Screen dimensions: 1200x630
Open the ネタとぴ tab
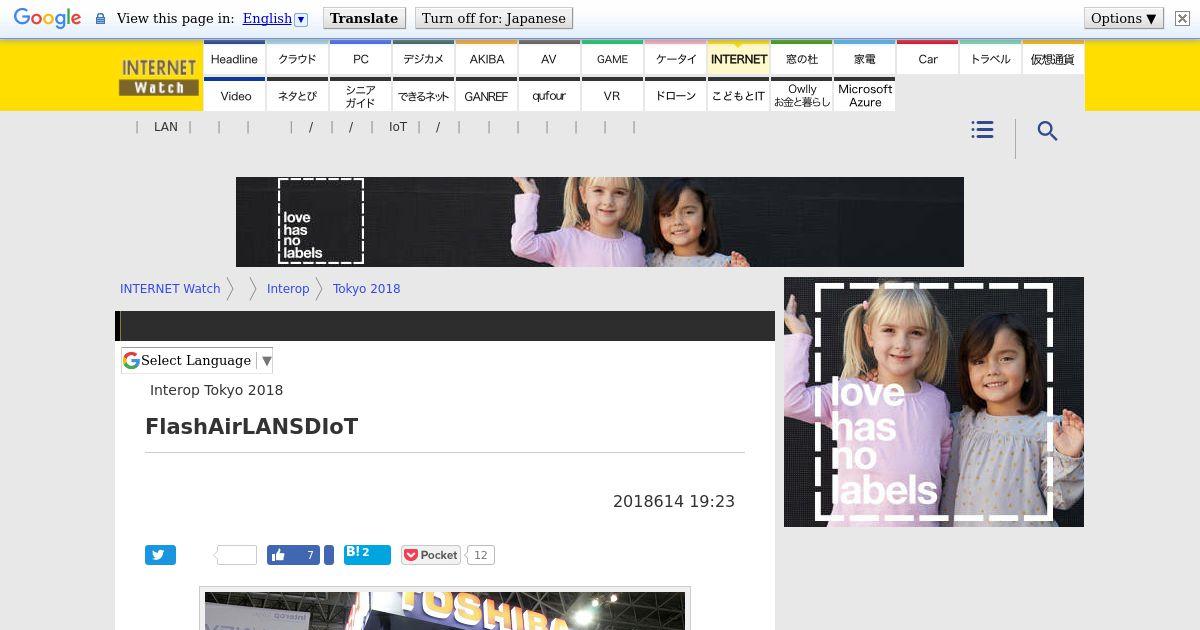pyautogui.click(x=297, y=95)
